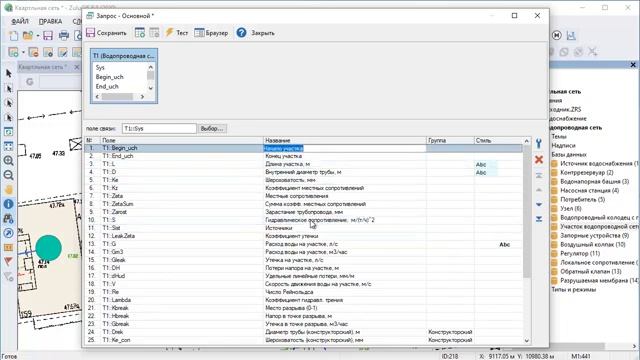The width and height of the screenshot is (640, 360).
Task: Click the teal circle object on the map
Action: (x=49, y=248)
